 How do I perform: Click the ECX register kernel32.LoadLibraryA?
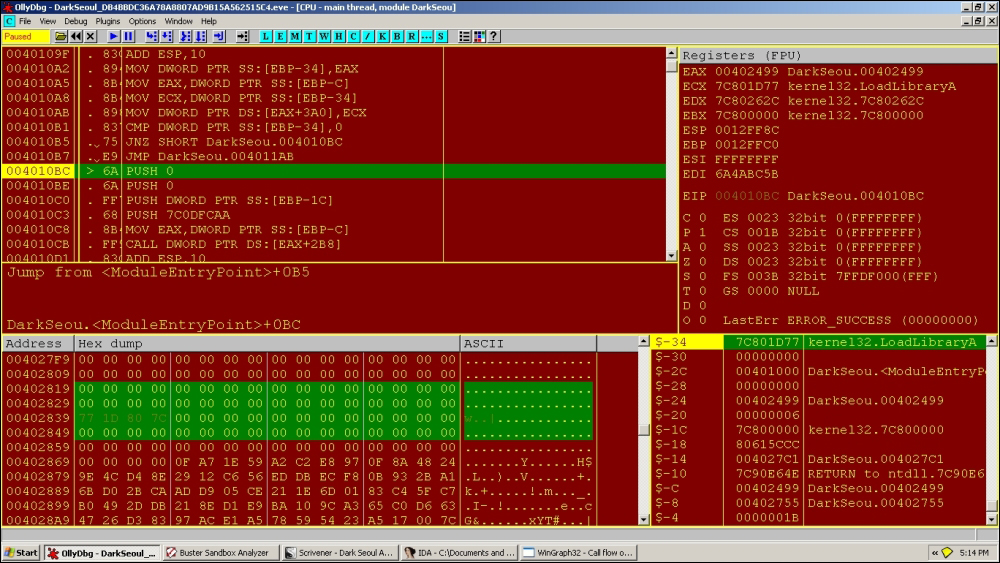[871, 86]
